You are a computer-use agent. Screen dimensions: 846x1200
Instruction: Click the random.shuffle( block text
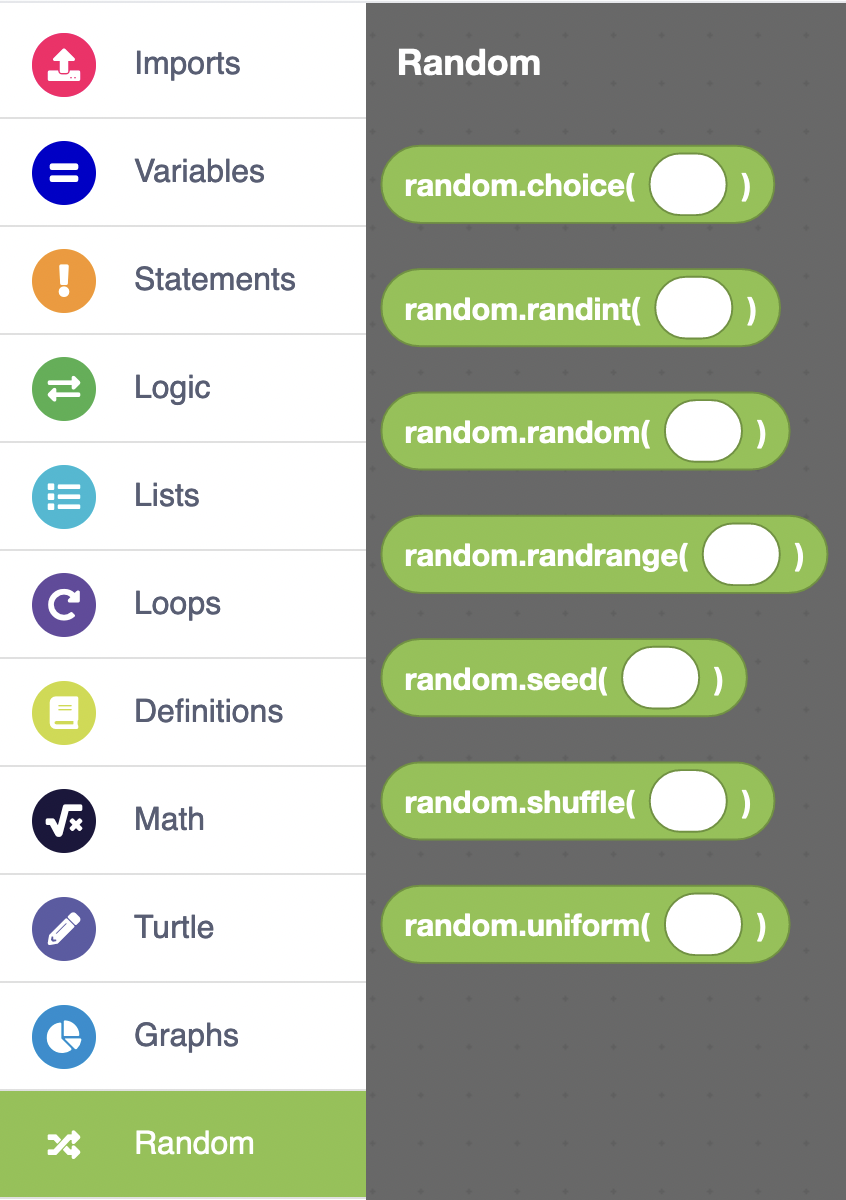pos(518,803)
